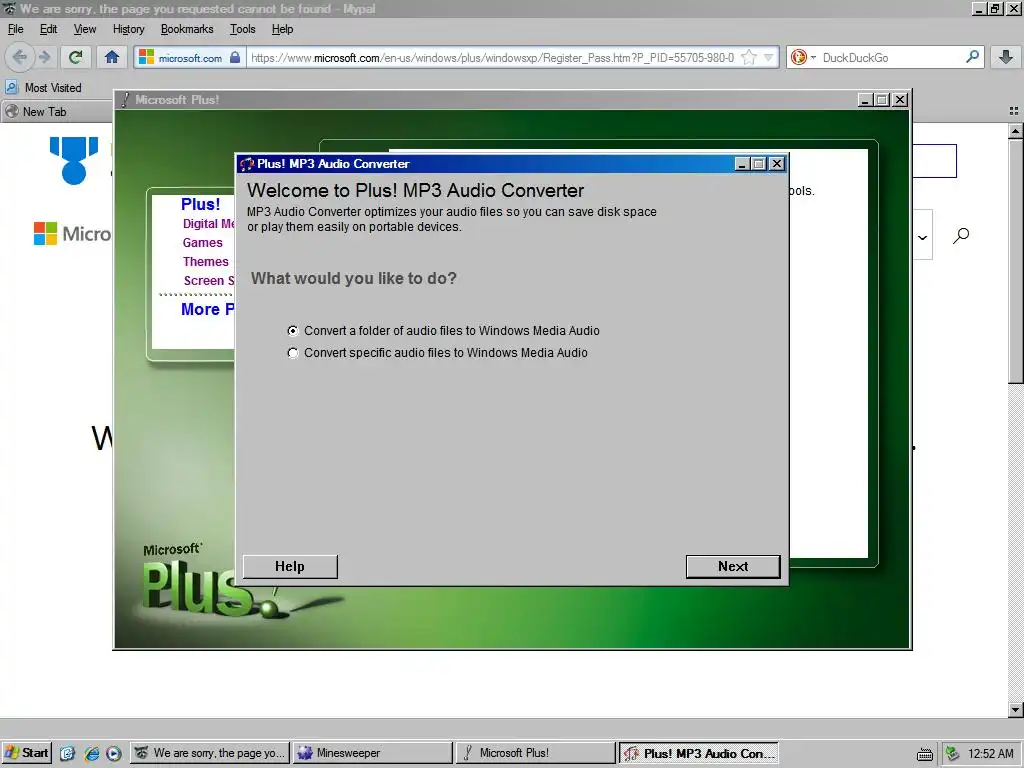Image resolution: width=1024 pixels, height=768 pixels.
Task: Click the search magnifier on the Microsoft page
Action: 961,235
